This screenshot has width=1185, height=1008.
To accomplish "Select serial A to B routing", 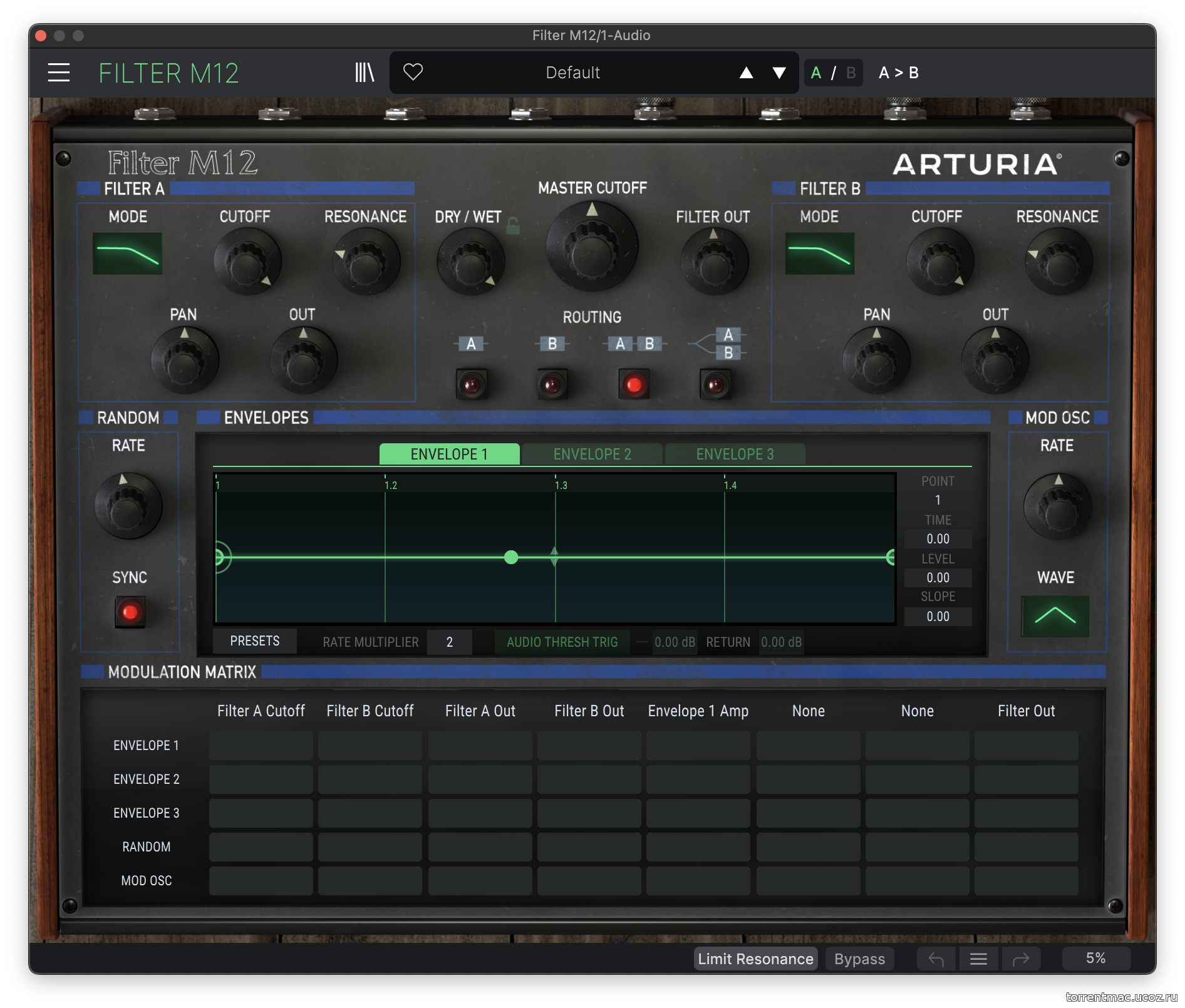I will (634, 384).
